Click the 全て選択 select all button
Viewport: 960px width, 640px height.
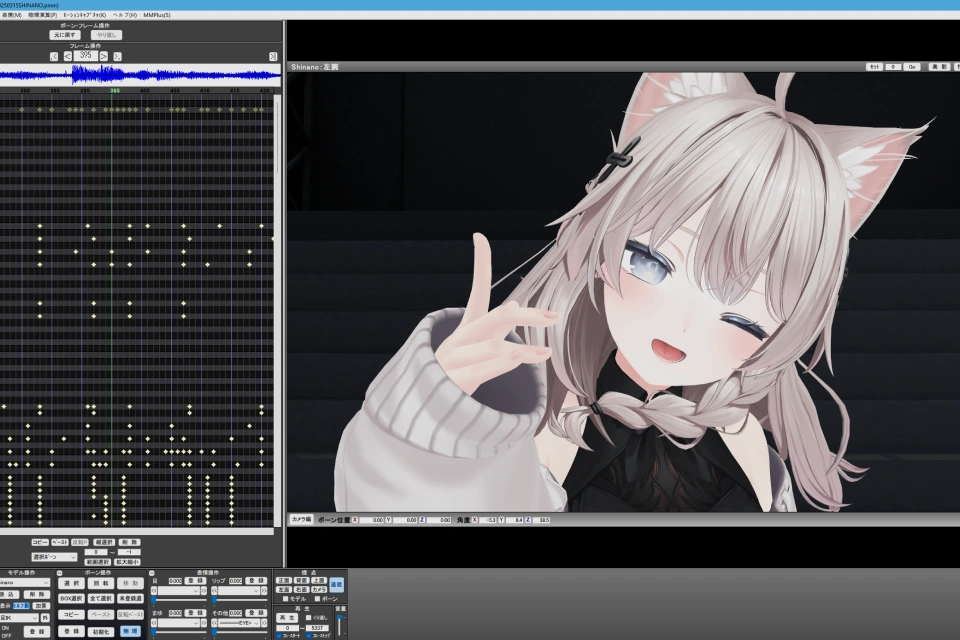(x=101, y=598)
